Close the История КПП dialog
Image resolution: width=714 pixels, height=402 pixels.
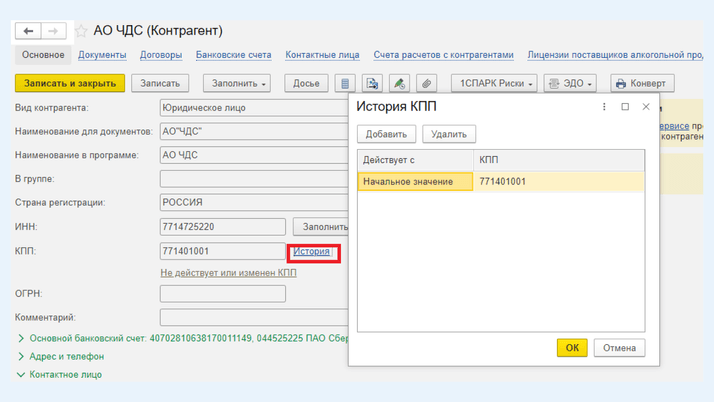click(x=646, y=107)
